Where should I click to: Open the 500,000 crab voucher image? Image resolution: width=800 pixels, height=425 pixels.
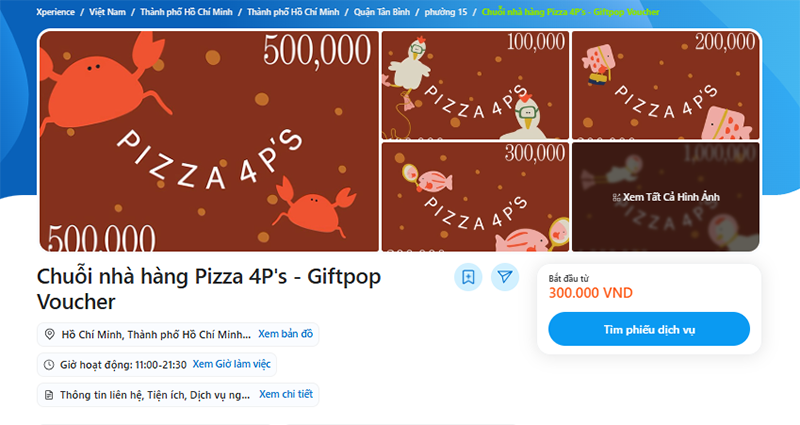pyautogui.click(x=209, y=141)
